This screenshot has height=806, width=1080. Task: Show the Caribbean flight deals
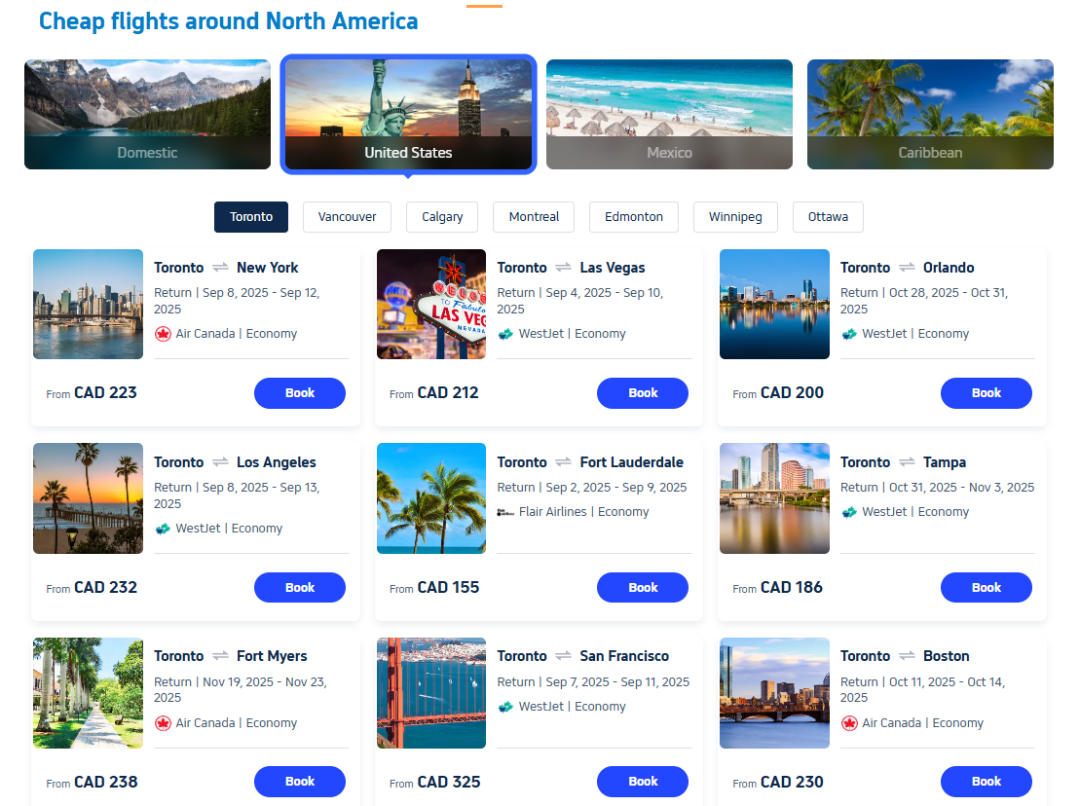tap(930, 114)
